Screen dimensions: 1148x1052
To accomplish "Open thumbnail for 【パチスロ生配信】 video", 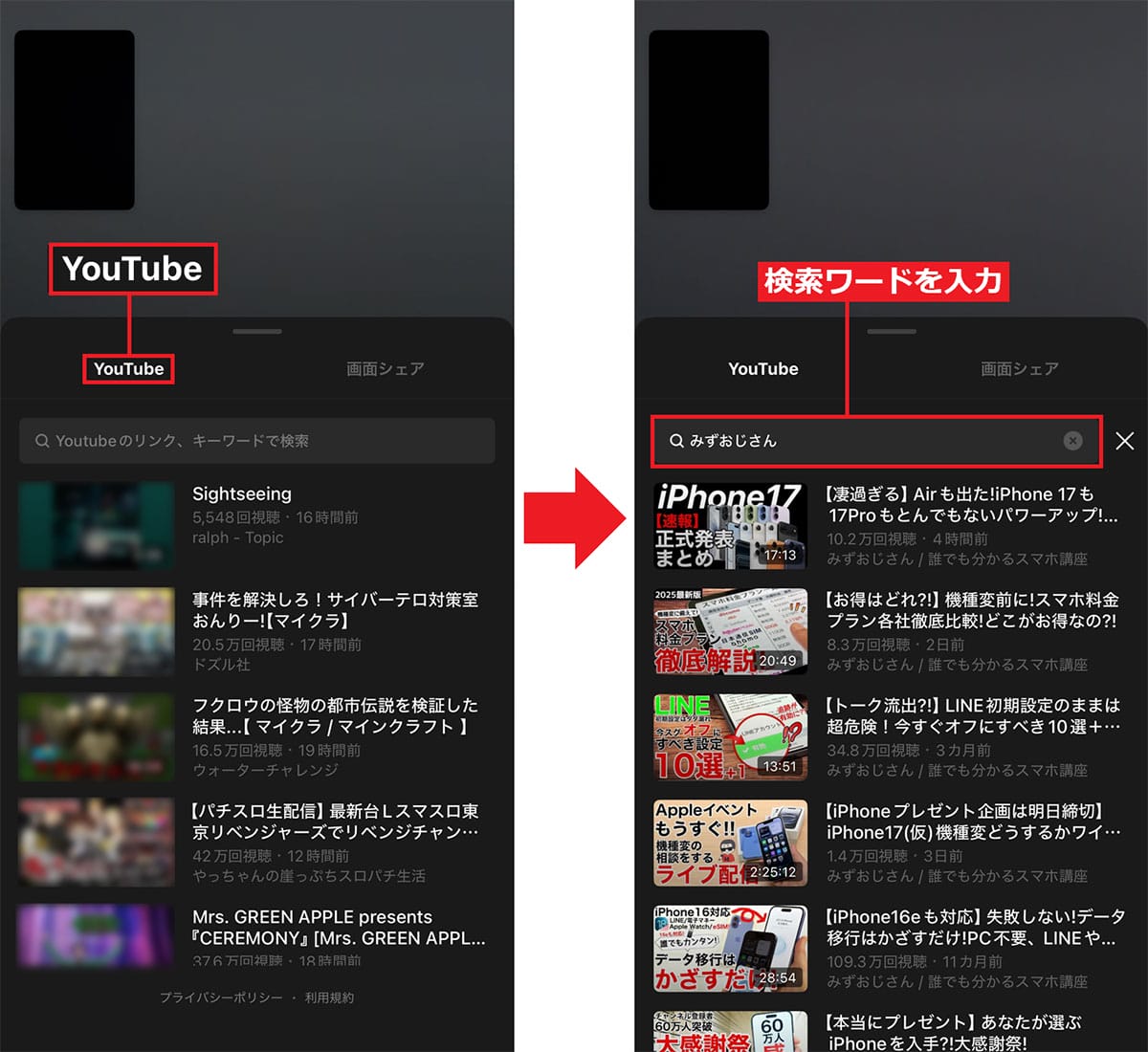I will coord(97,843).
